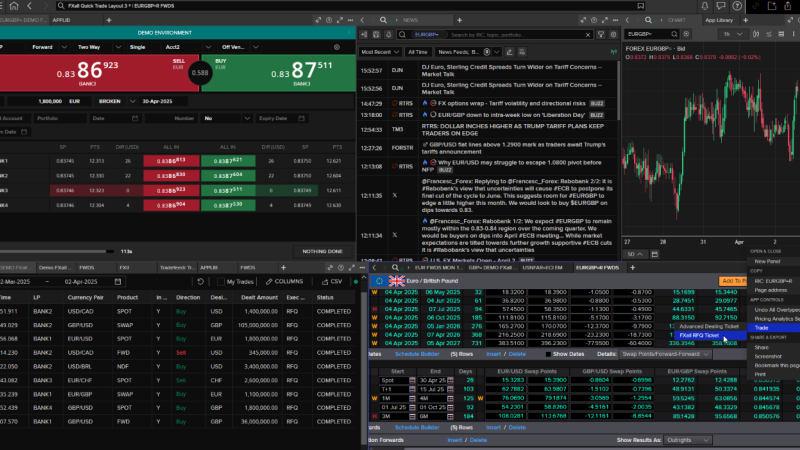Open the Most Recent sort dropdown
Screen dimensions: 800x450
(x=380, y=52)
